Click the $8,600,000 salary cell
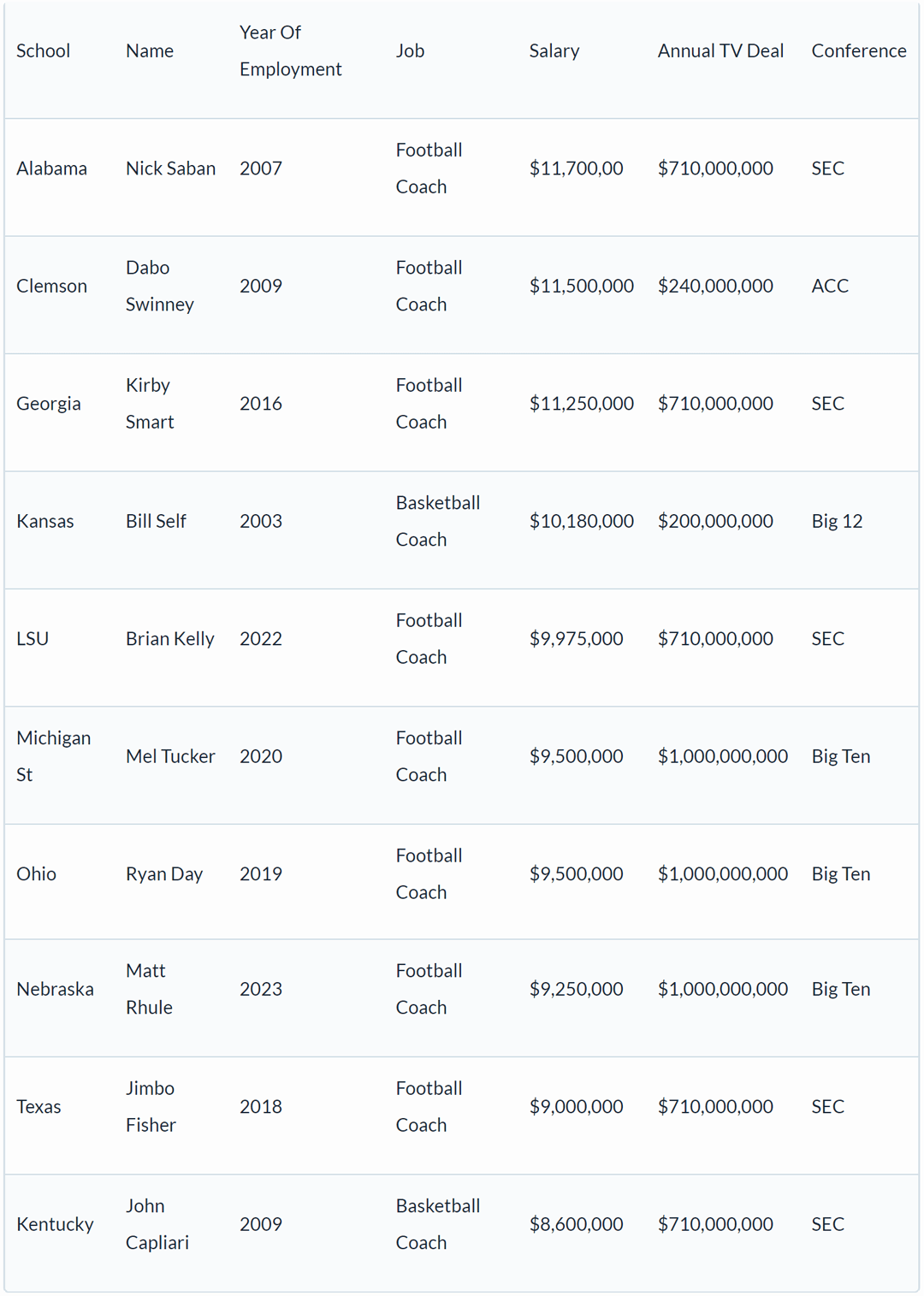Screen dimensions: 924x1296 pos(576,1224)
